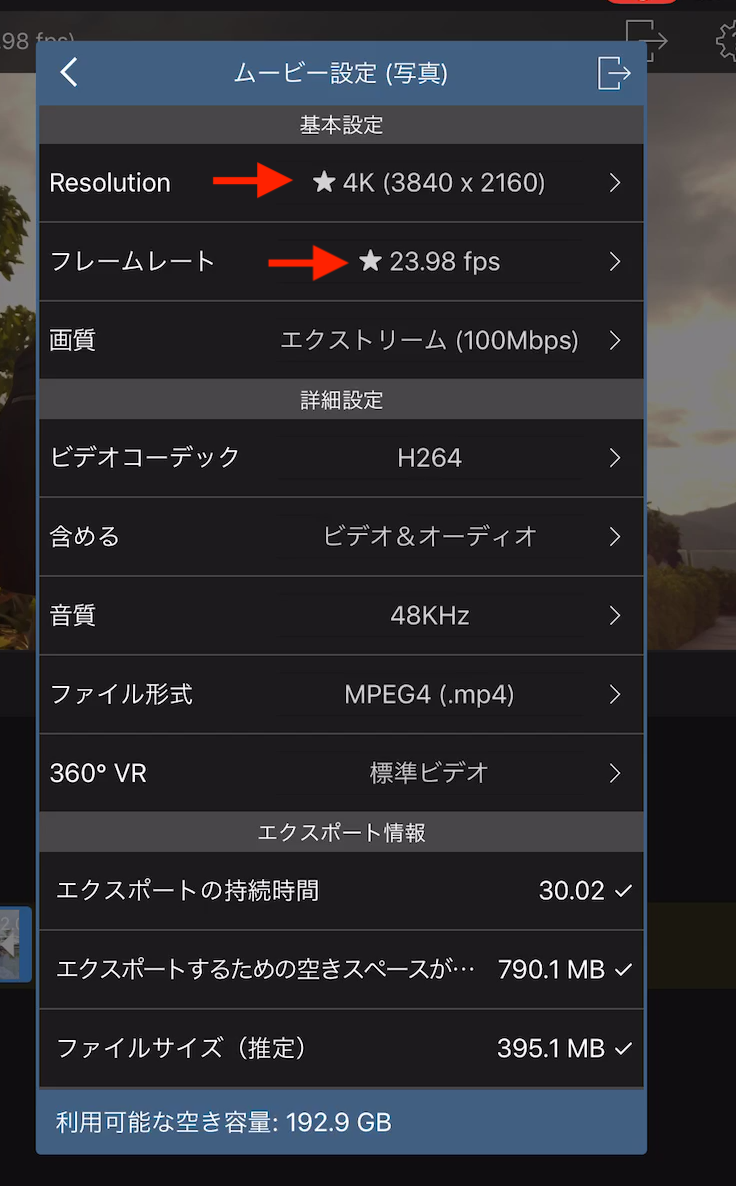Open the Resolution row chevron
736x1186 pixels.
tap(615, 183)
